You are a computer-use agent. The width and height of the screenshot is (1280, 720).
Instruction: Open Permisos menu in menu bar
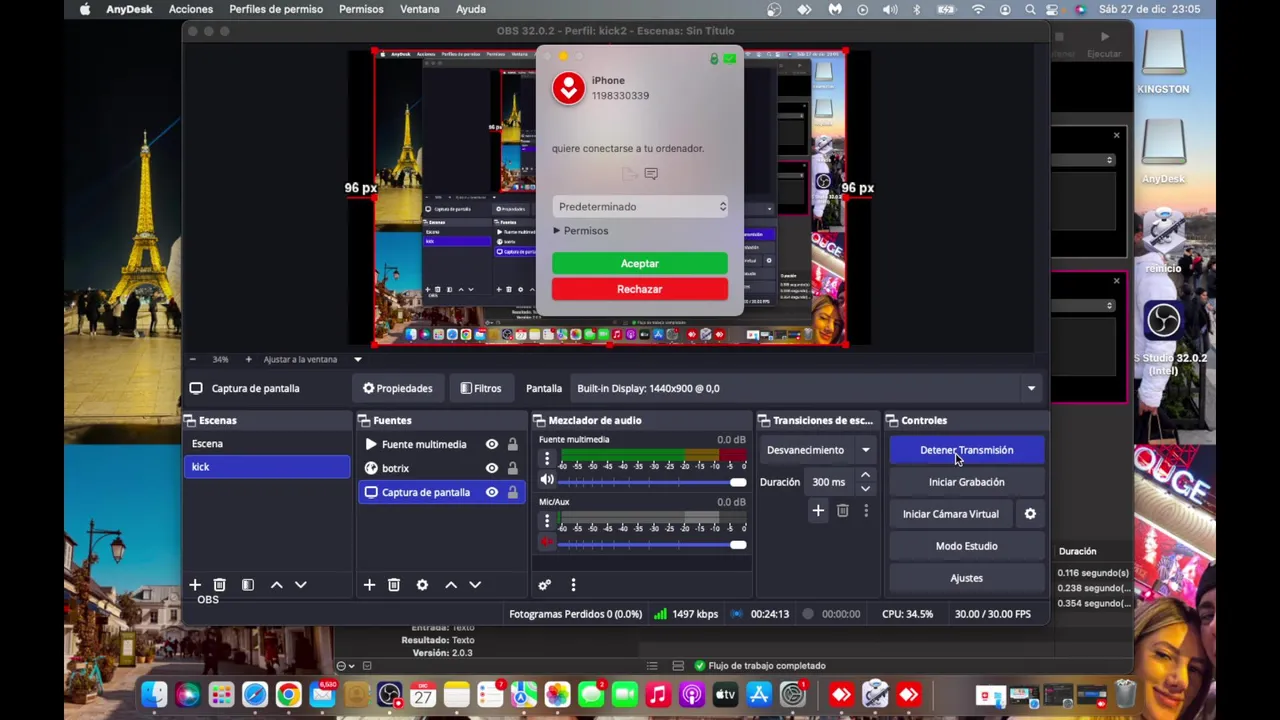click(361, 9)
